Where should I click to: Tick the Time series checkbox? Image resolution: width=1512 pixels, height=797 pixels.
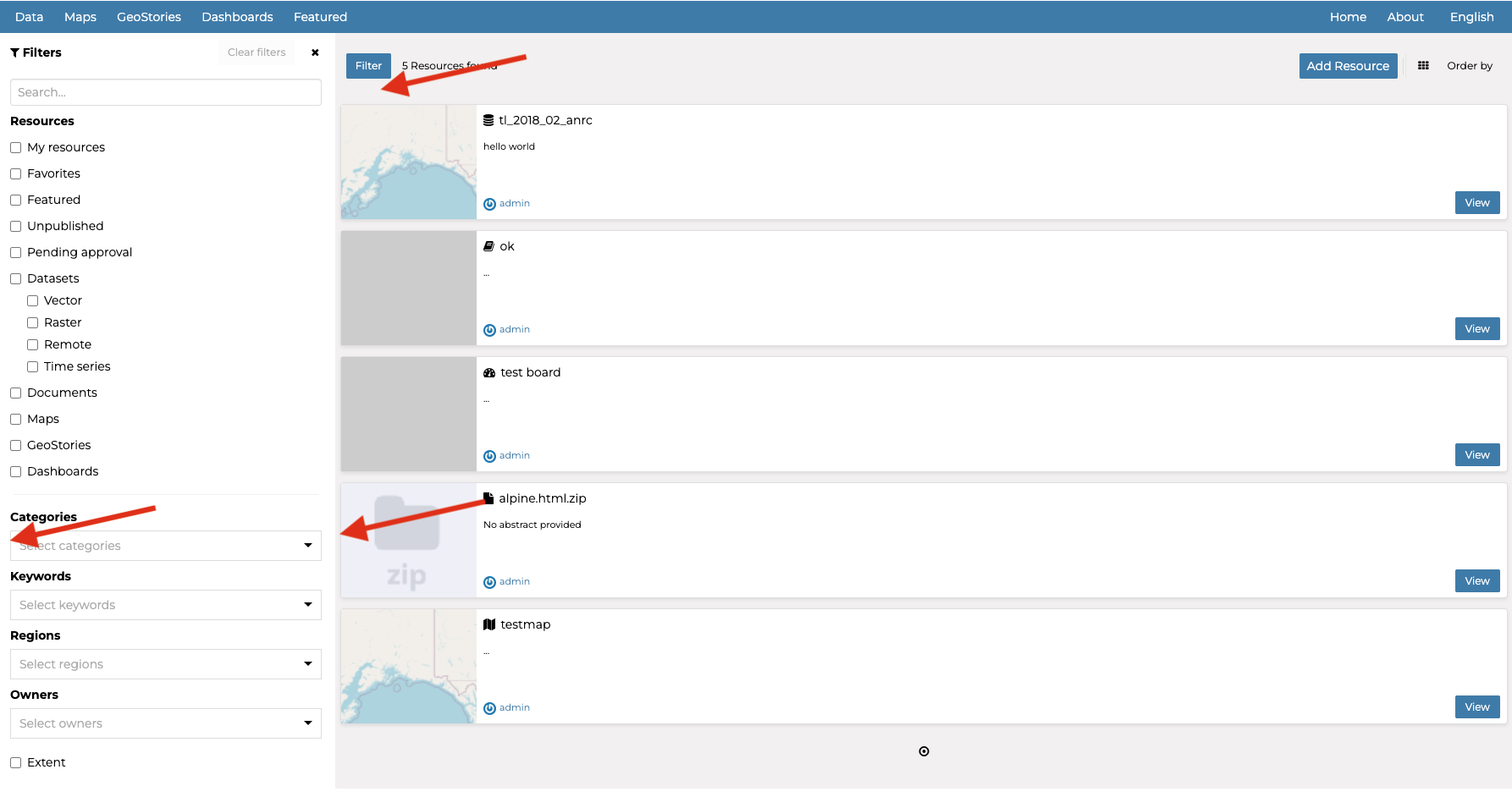[x=32, y=366]
